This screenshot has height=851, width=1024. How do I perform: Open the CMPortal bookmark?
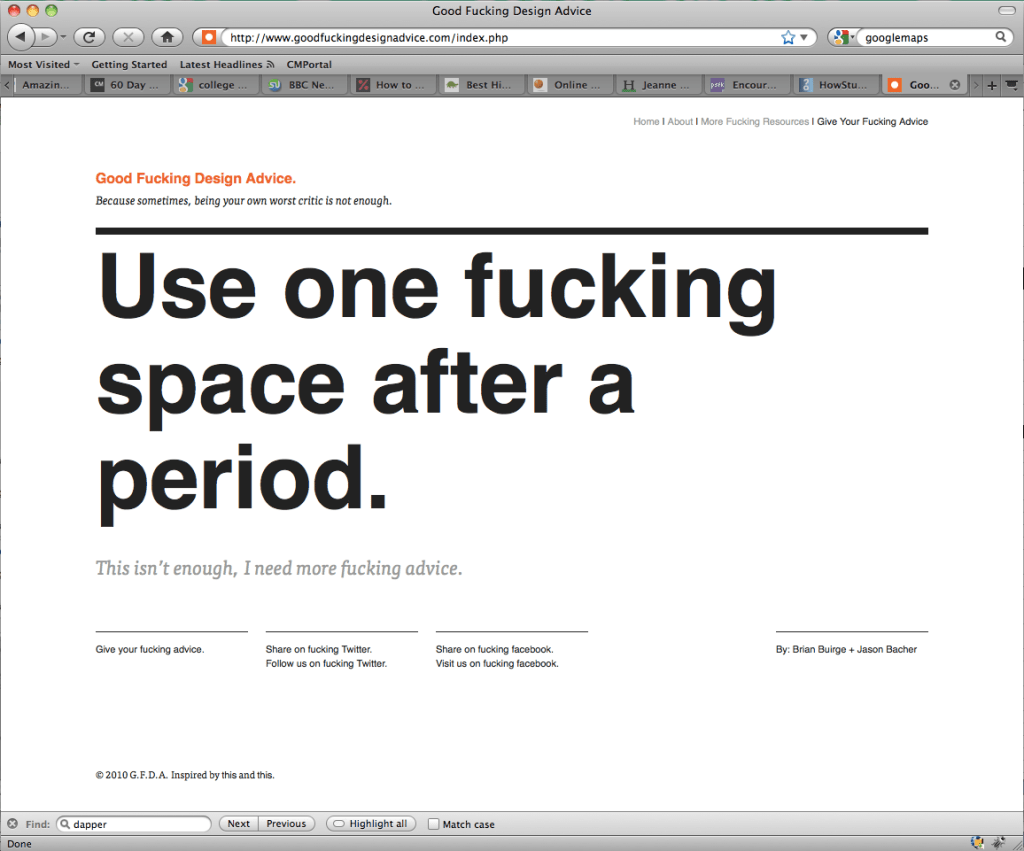point(309,64)
